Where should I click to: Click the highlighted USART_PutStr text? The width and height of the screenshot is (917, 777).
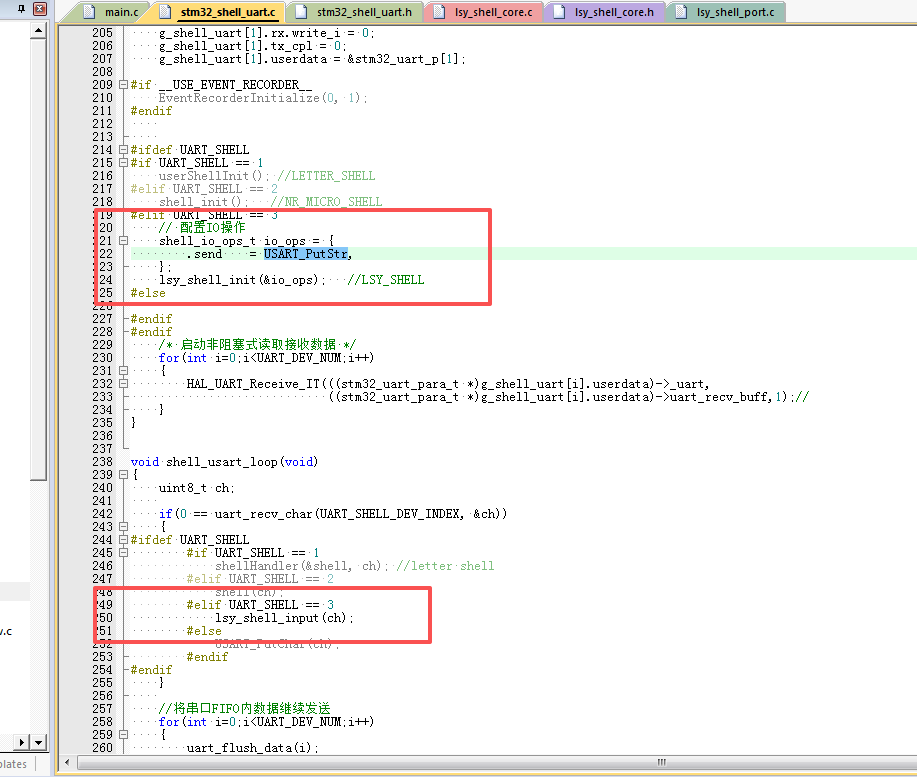305,254
